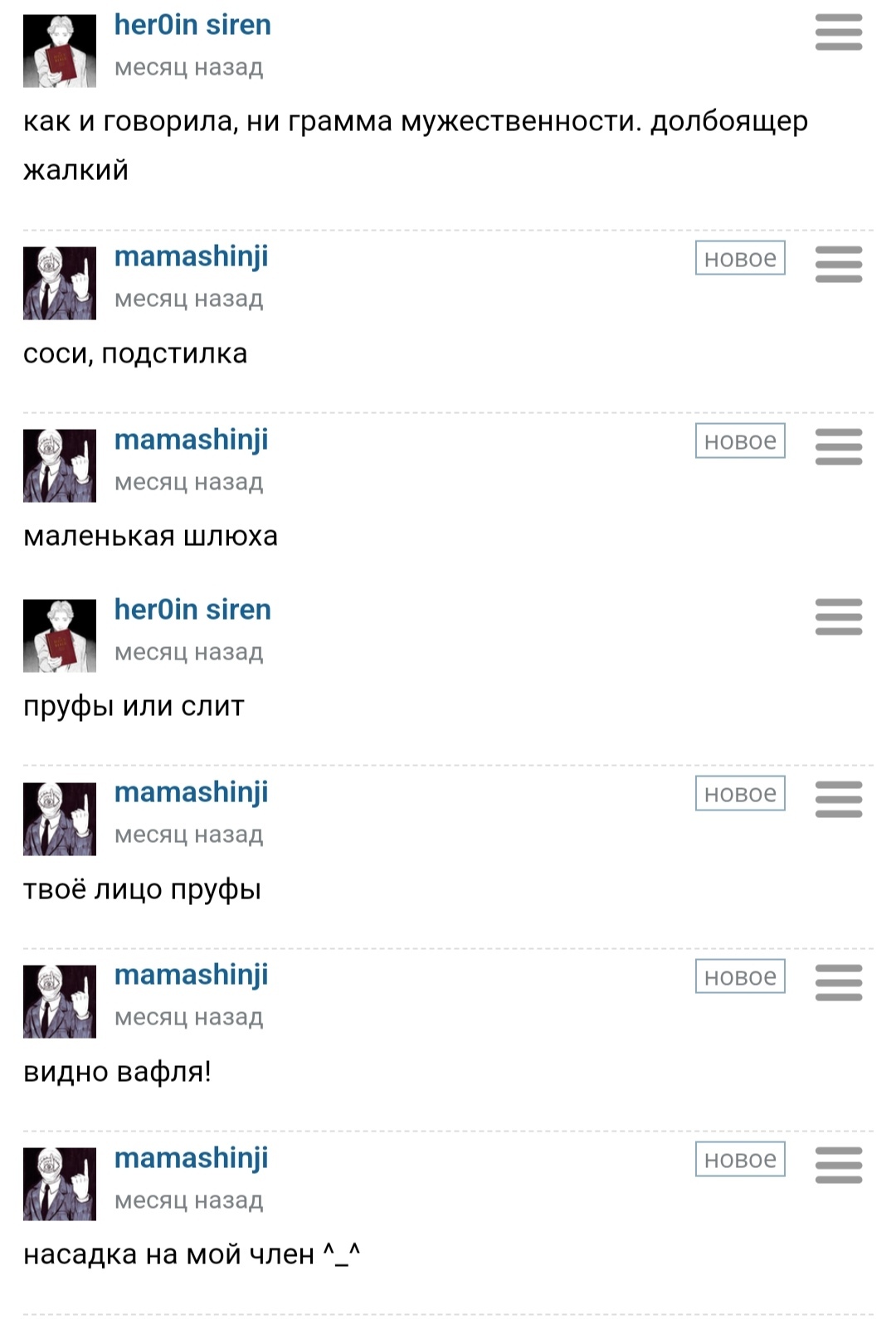Open menu icon for the 'пруфы или слит' comment
896x1319 pixels.
(x=839, y=616)
